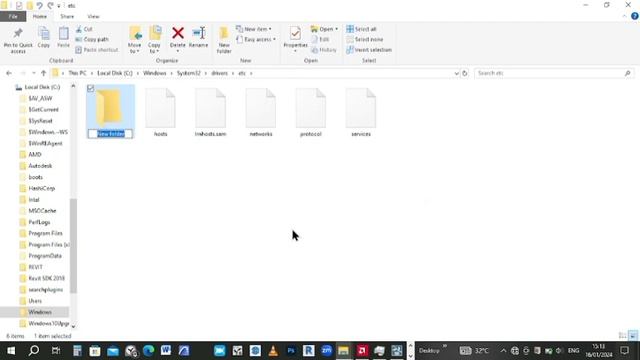Click the Task View taskbar icon

[x=56, y=351]
